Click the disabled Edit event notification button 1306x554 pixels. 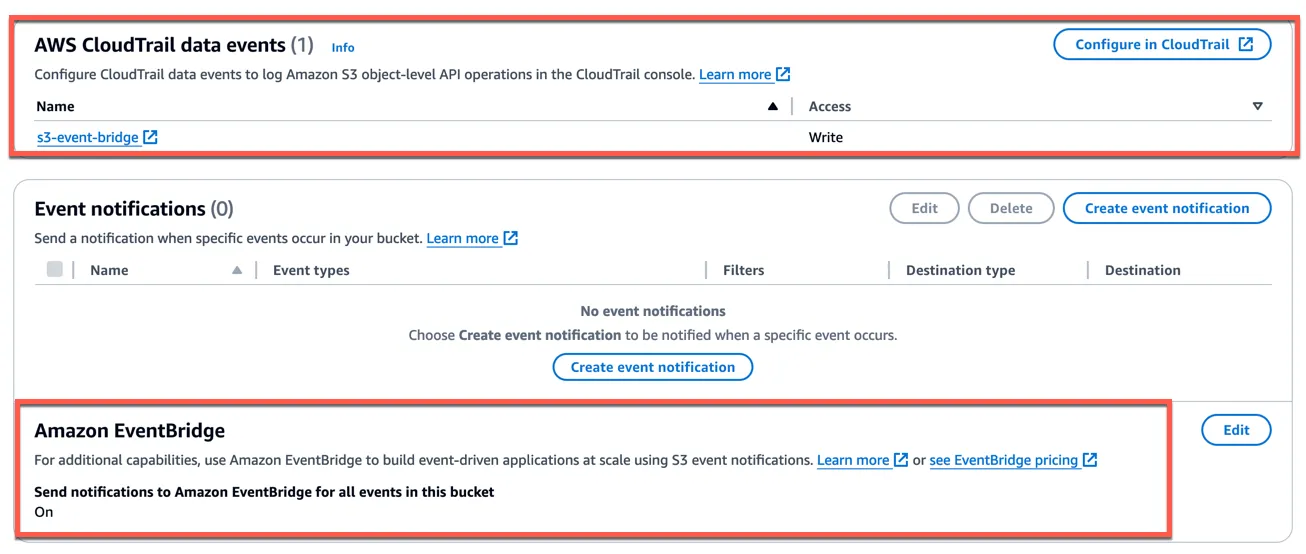pyautogui.click(x=924, y=208)
